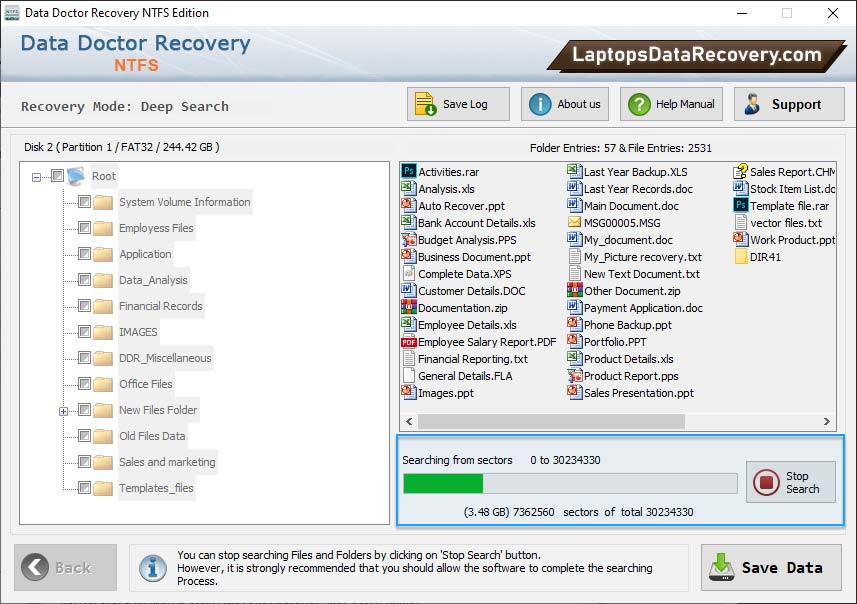Screen dimensions: 857x604
Task: Select the Stock Item List file name
Action: (793, 189)
